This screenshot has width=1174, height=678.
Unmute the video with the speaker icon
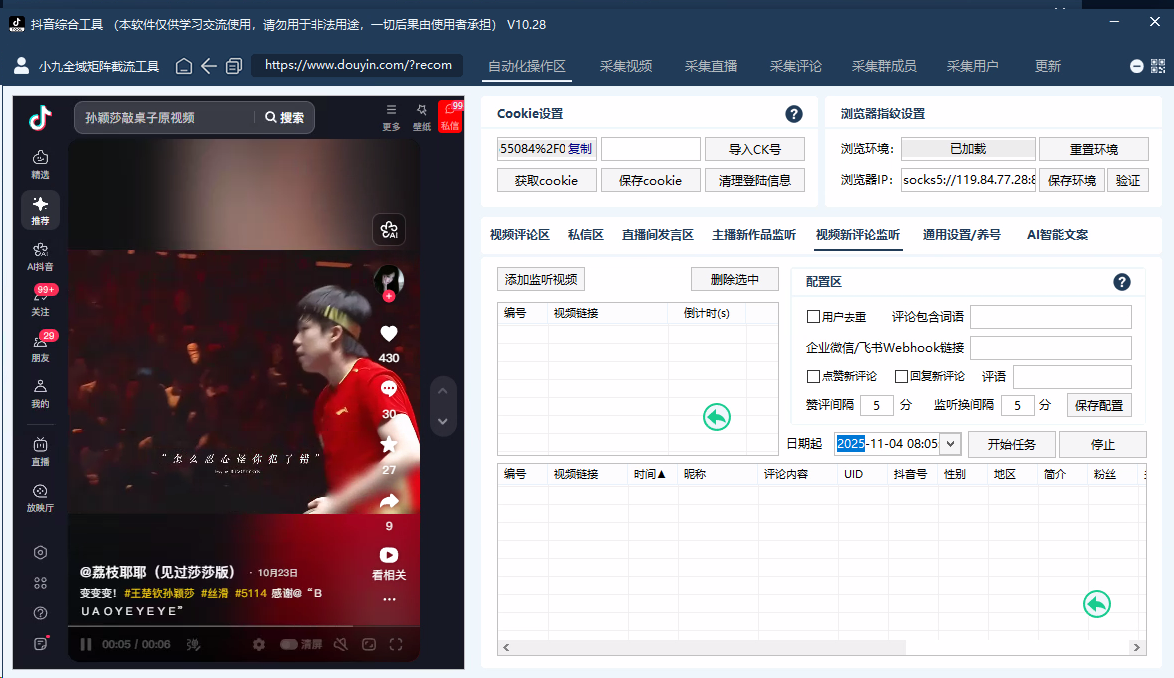coord(341,645)
